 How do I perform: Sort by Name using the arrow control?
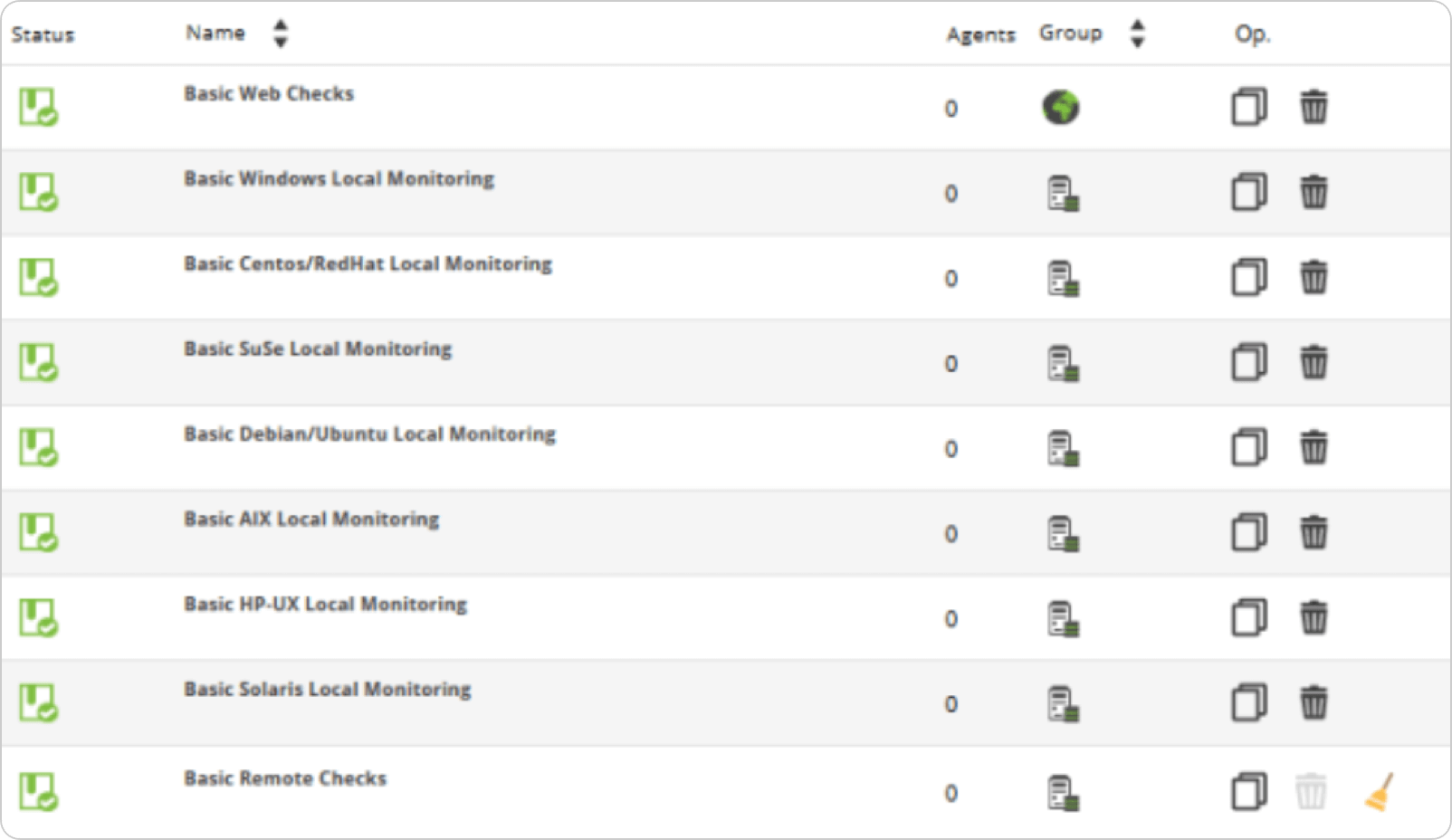pyautogui.click(x=281, y=33)
